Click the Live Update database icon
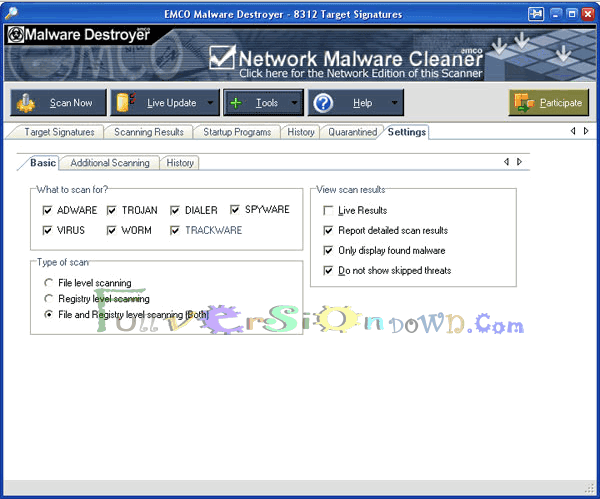 pos(126,102)
